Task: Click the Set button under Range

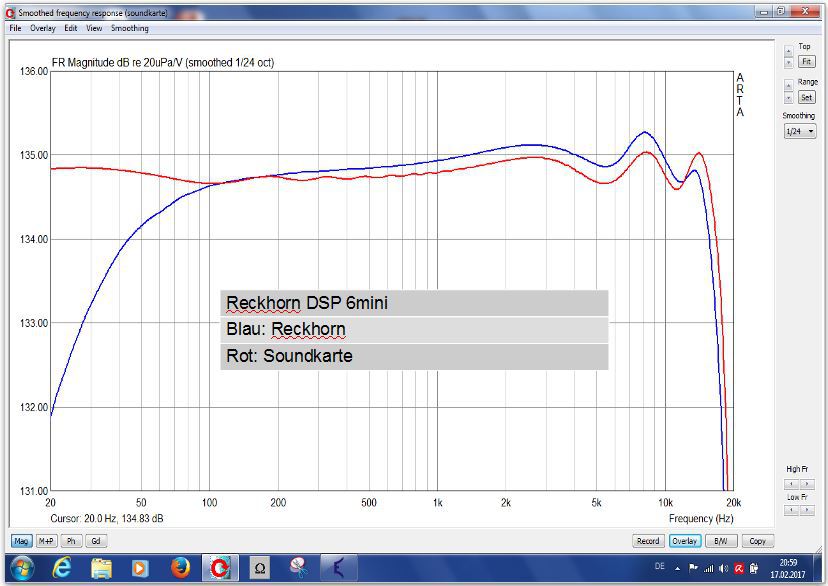Action: 806,97
